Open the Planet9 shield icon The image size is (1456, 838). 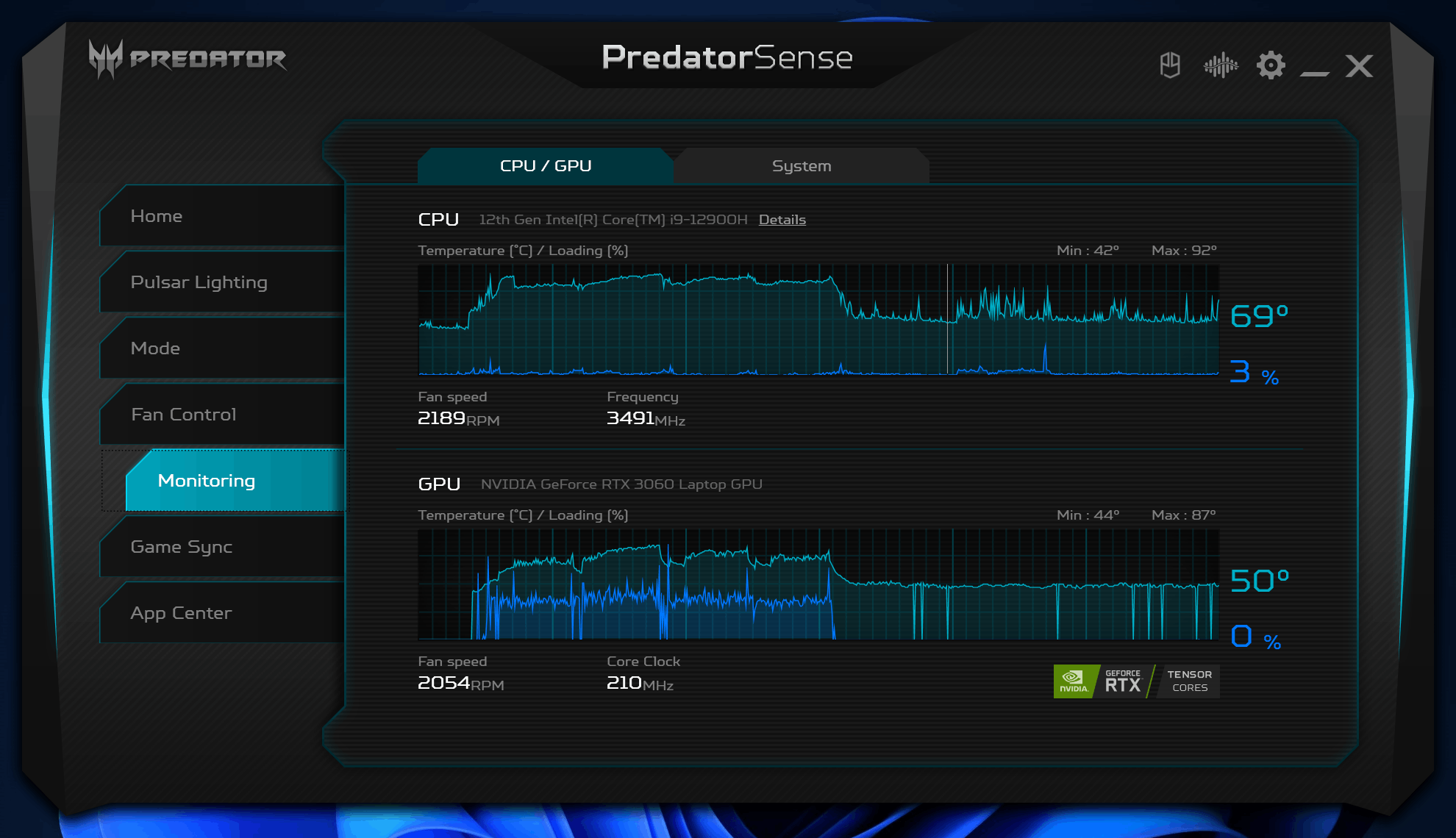(1170, 65)
